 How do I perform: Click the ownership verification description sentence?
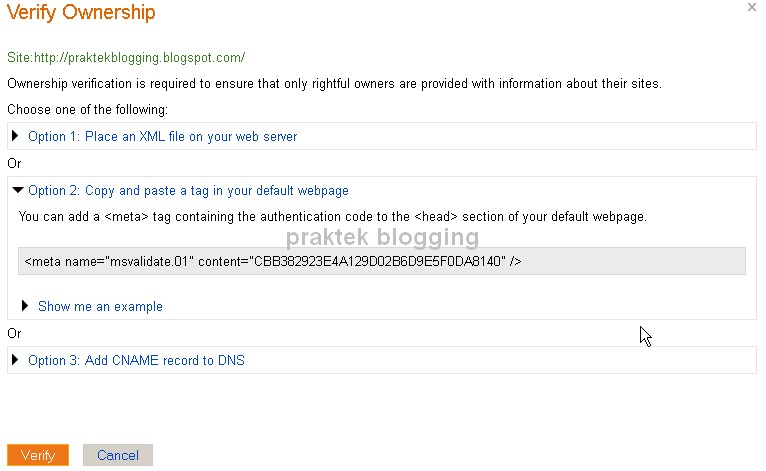click(334, 84)
